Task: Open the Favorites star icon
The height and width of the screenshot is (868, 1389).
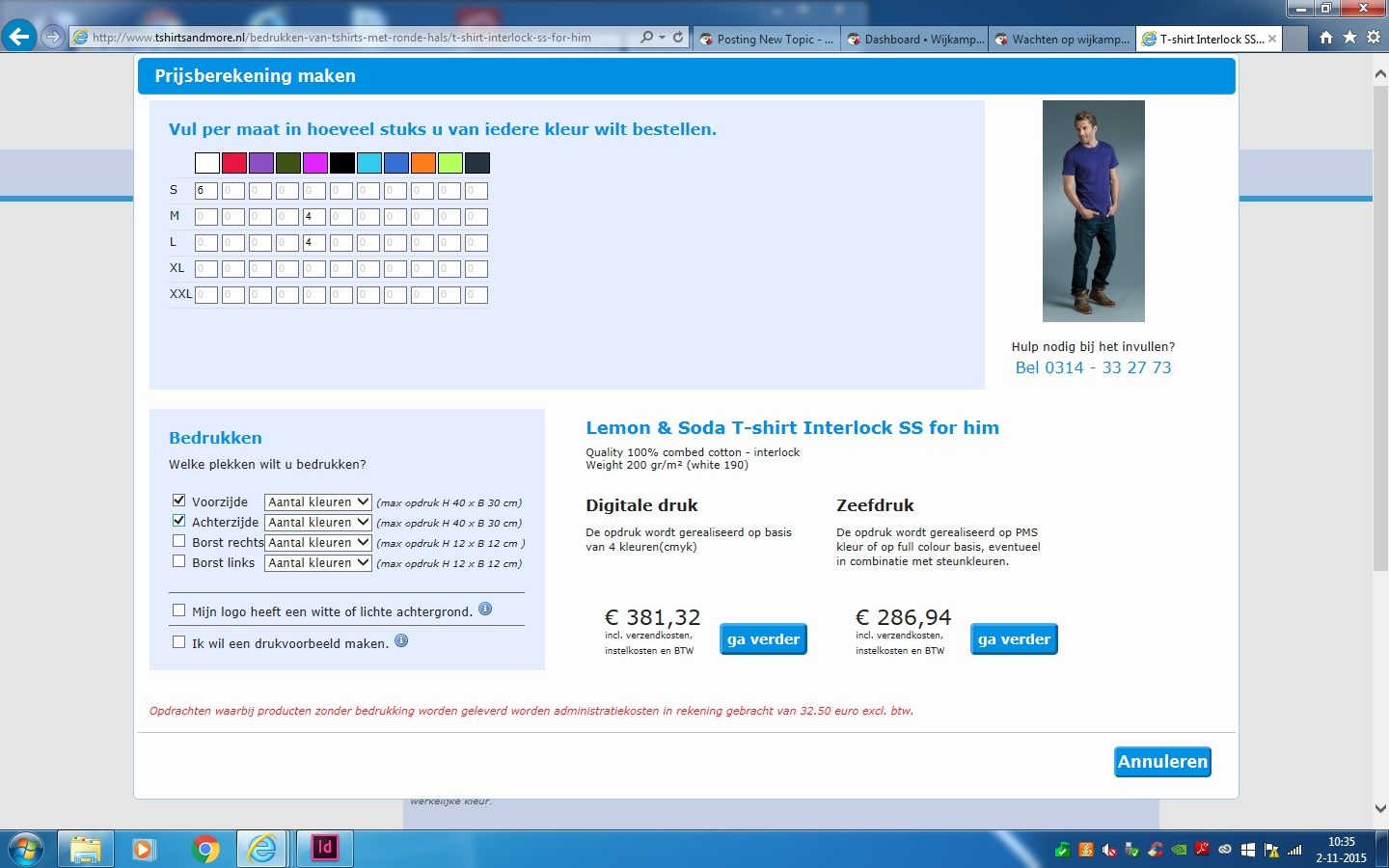Action: coord(1349,38)
